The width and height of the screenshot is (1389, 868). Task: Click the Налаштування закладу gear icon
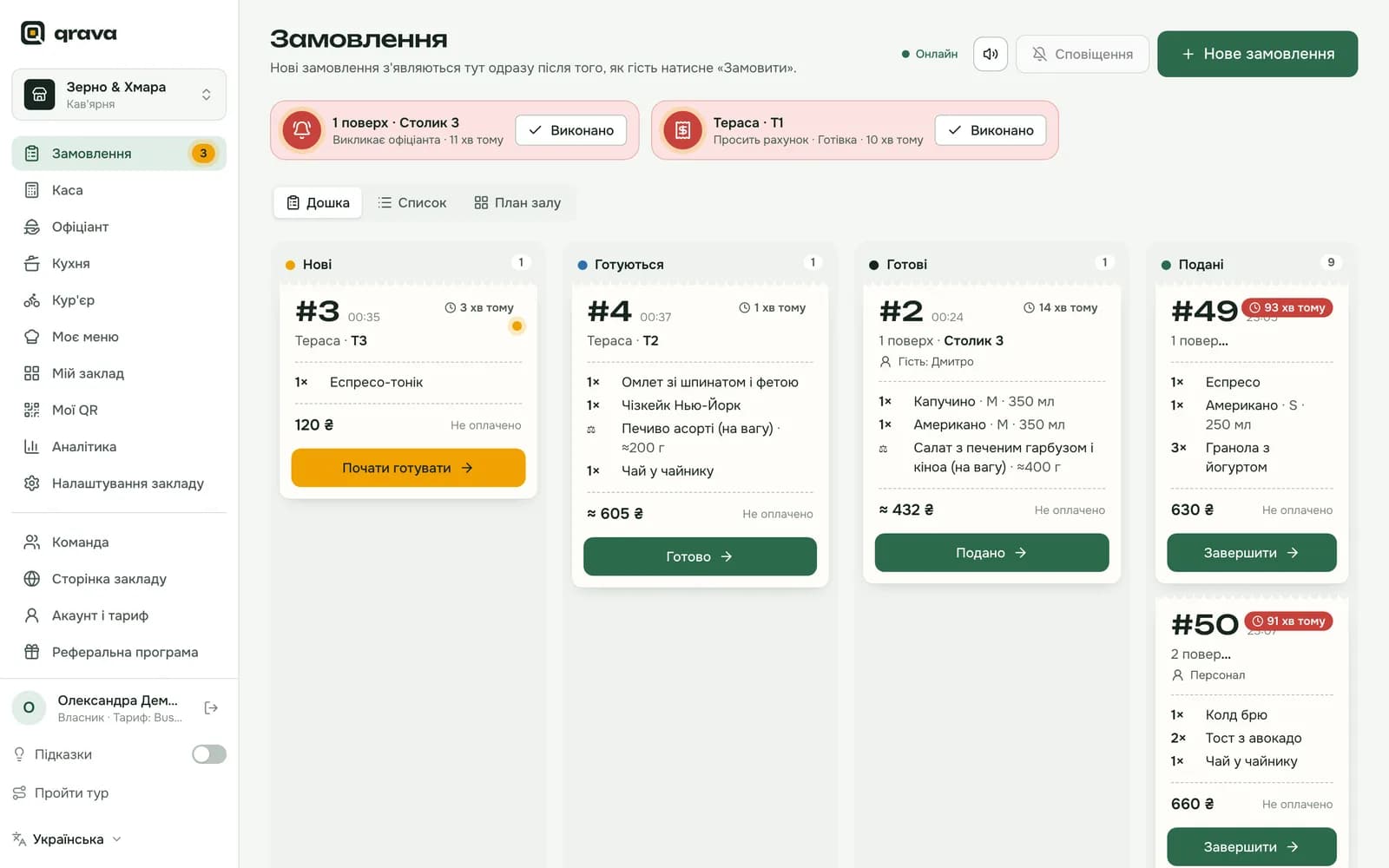click(32, 483)
